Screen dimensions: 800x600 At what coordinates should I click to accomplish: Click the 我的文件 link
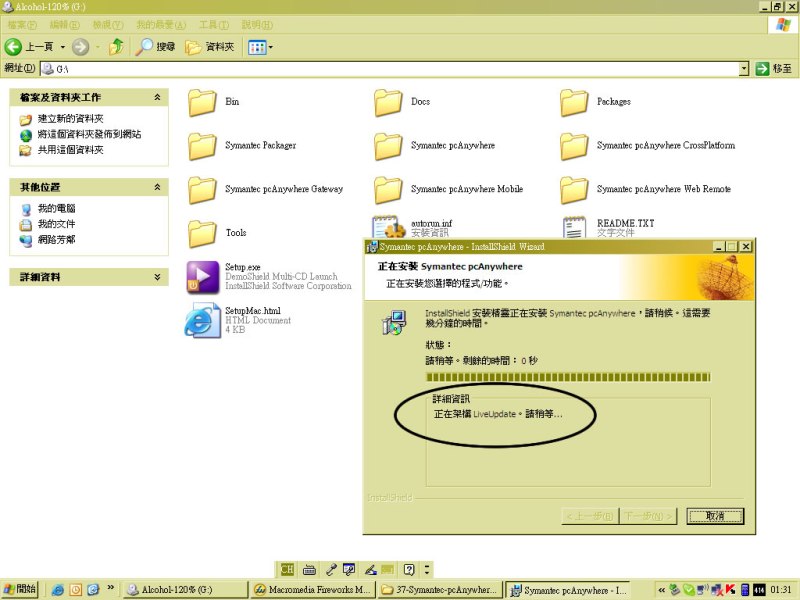56,224
